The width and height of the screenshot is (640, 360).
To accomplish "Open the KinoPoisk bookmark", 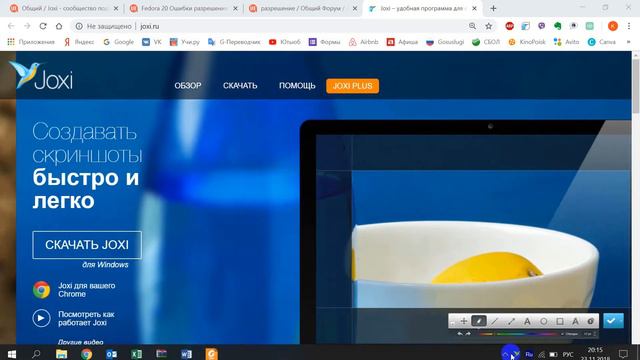I will (527, 42).
